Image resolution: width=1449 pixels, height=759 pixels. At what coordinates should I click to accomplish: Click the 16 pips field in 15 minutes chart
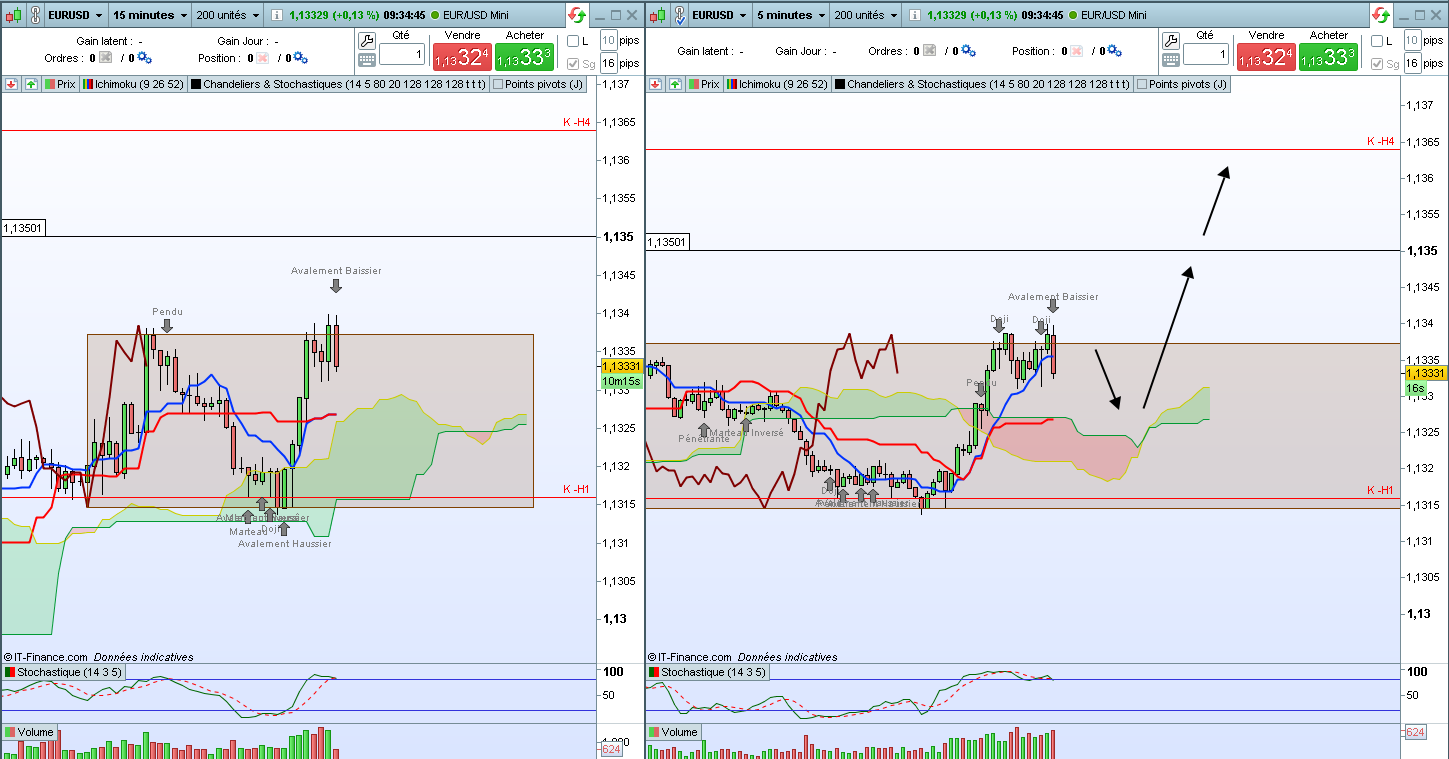[608, 64]
